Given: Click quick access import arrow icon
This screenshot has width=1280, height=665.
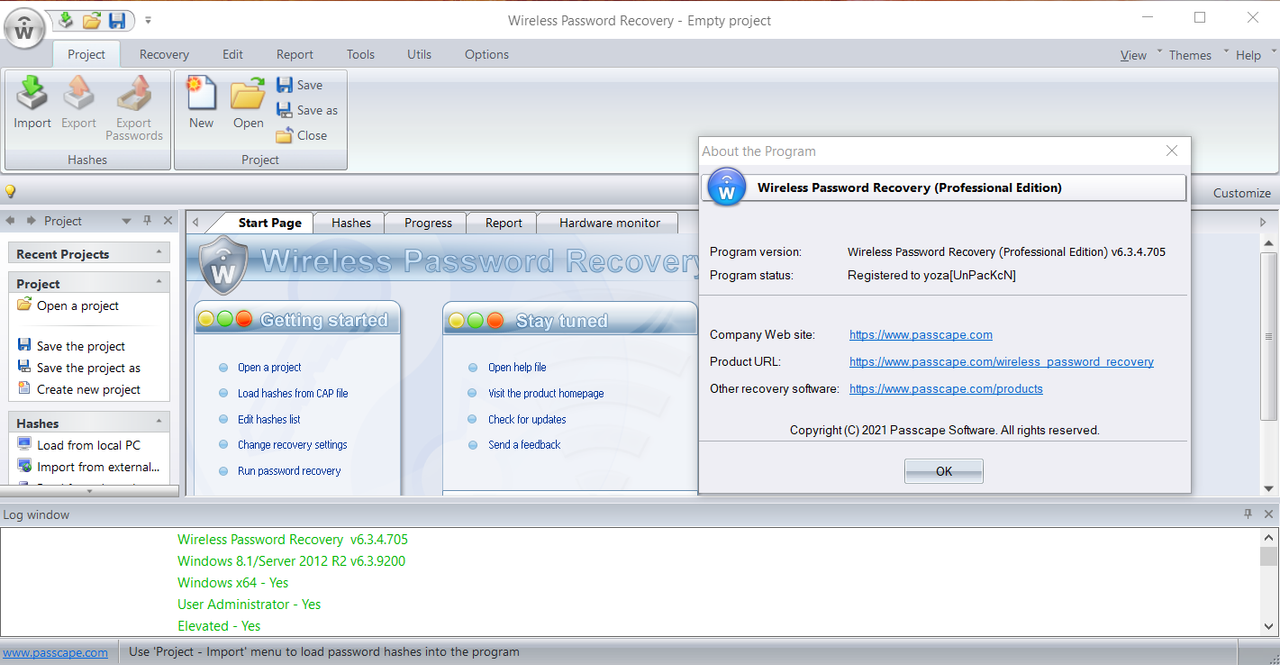Looking at the screenshot, I should [66, 20].
